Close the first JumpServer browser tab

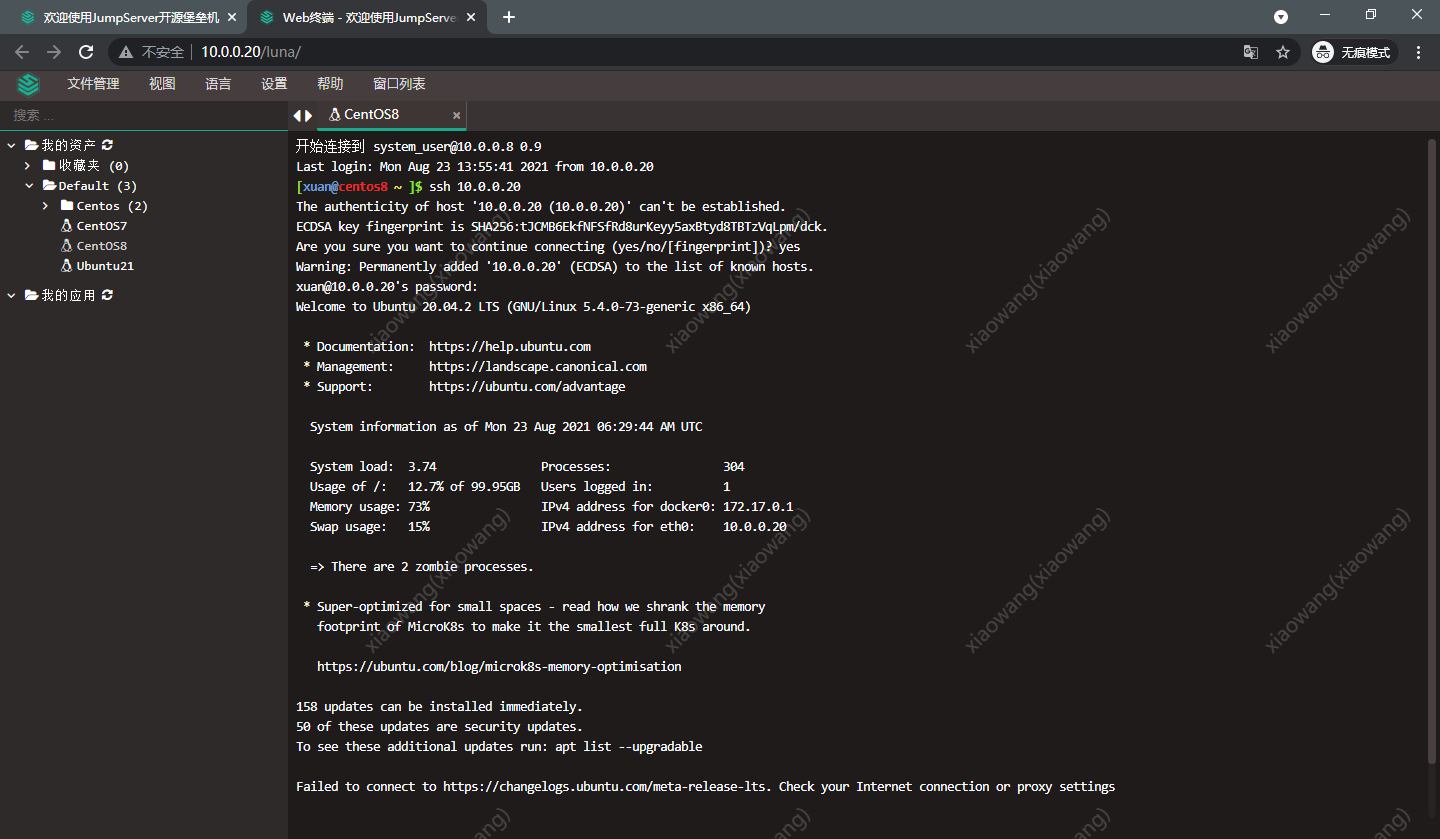(231, 17)
